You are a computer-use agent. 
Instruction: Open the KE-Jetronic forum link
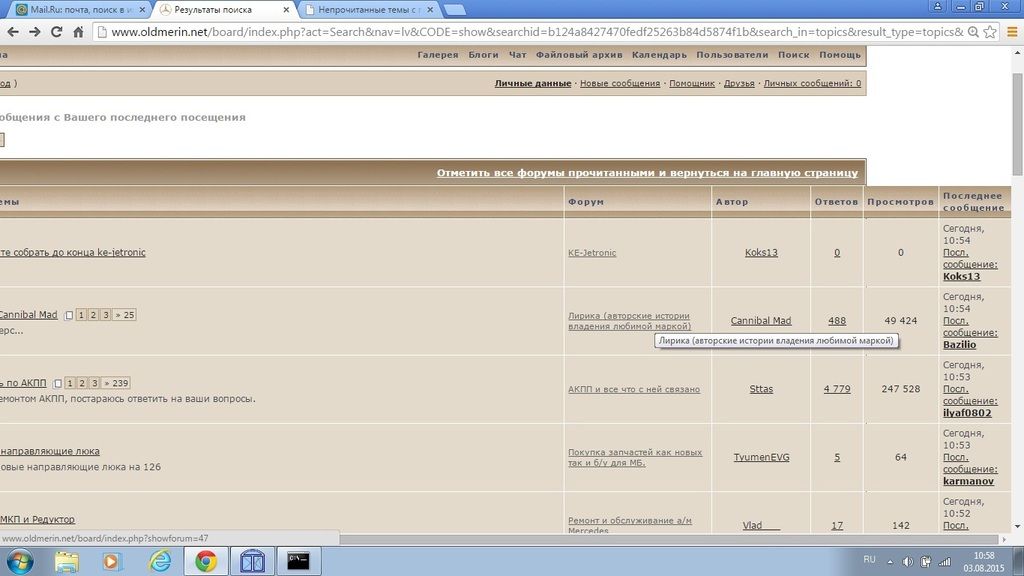click(592, 253)
